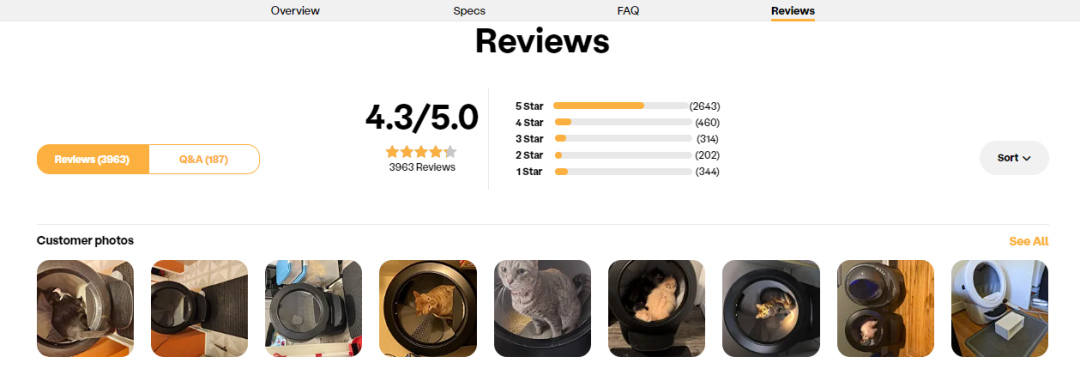
Task: Filter by 1 Star rating row
Action: tap(618, 171)
